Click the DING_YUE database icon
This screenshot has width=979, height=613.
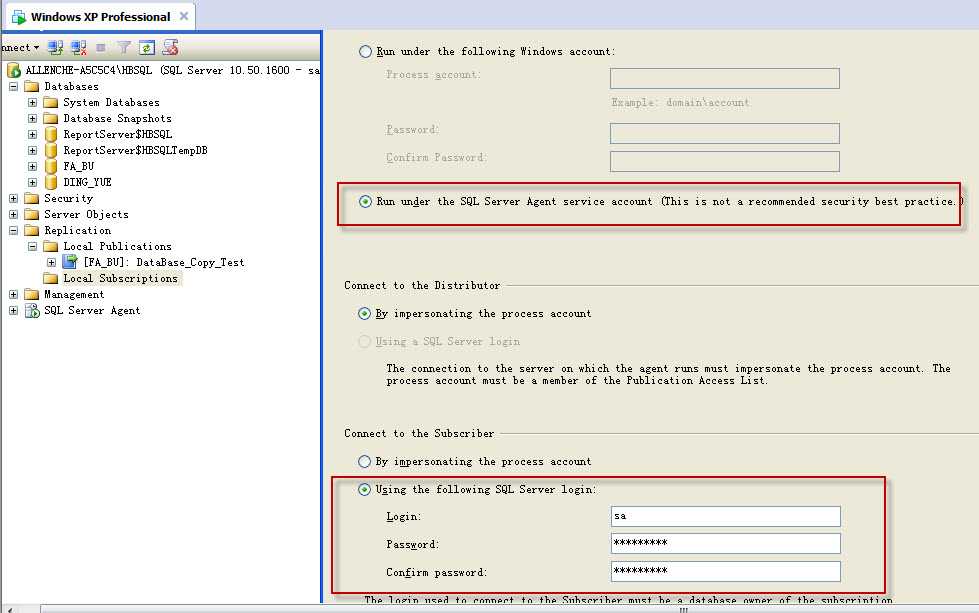point(51,182)
